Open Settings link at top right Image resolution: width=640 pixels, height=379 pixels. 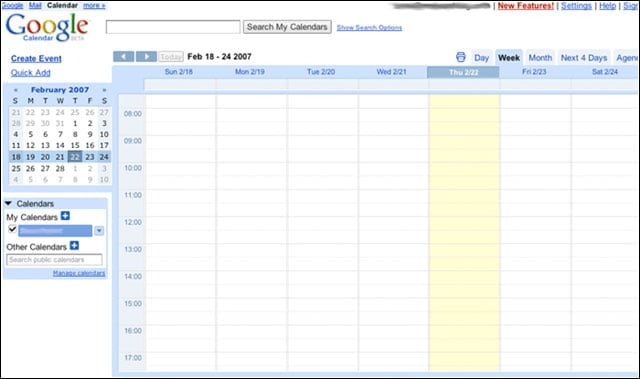coord(576,6)
